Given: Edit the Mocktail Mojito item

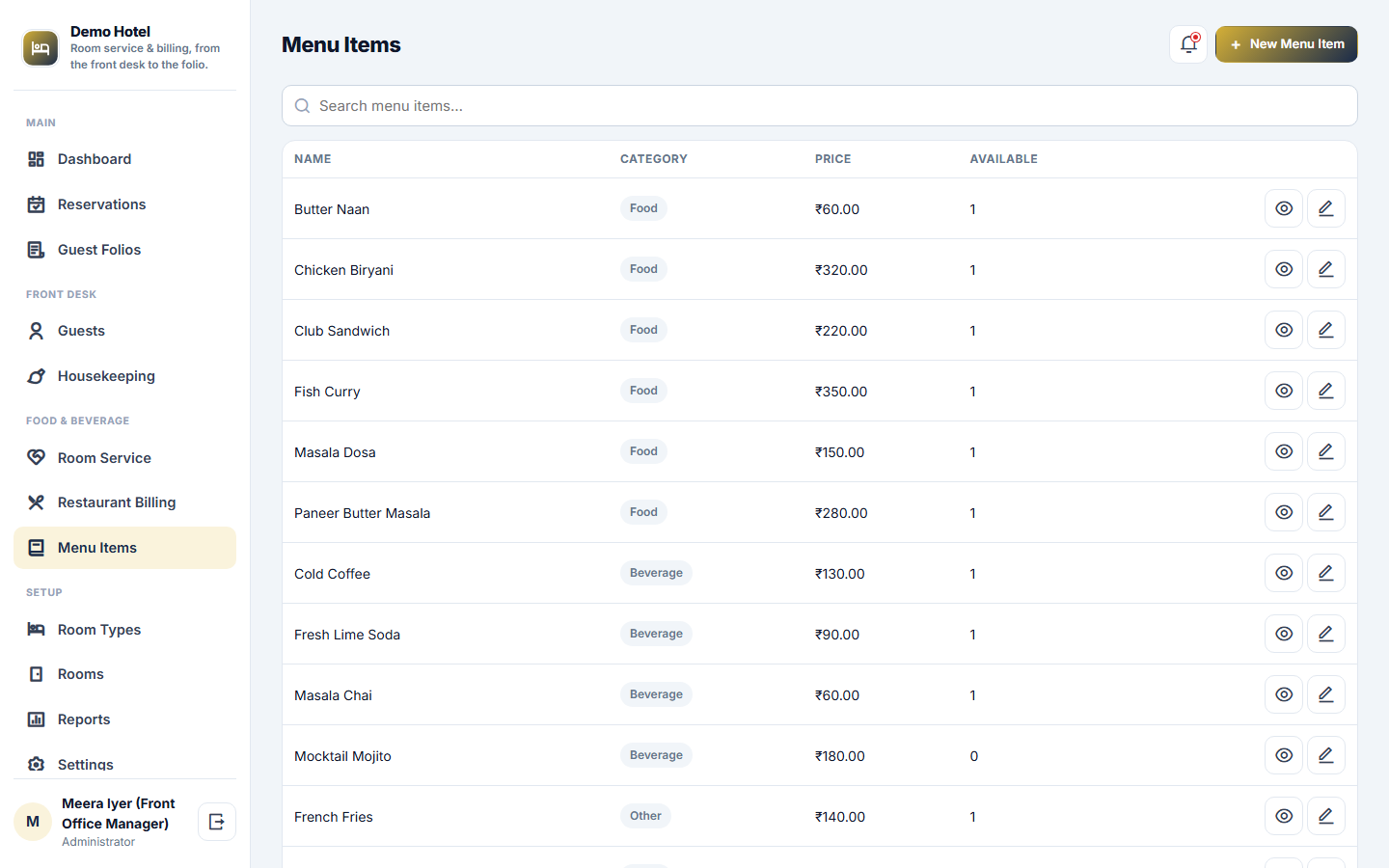Looking at the screenshot, I should coord(1326,755).
